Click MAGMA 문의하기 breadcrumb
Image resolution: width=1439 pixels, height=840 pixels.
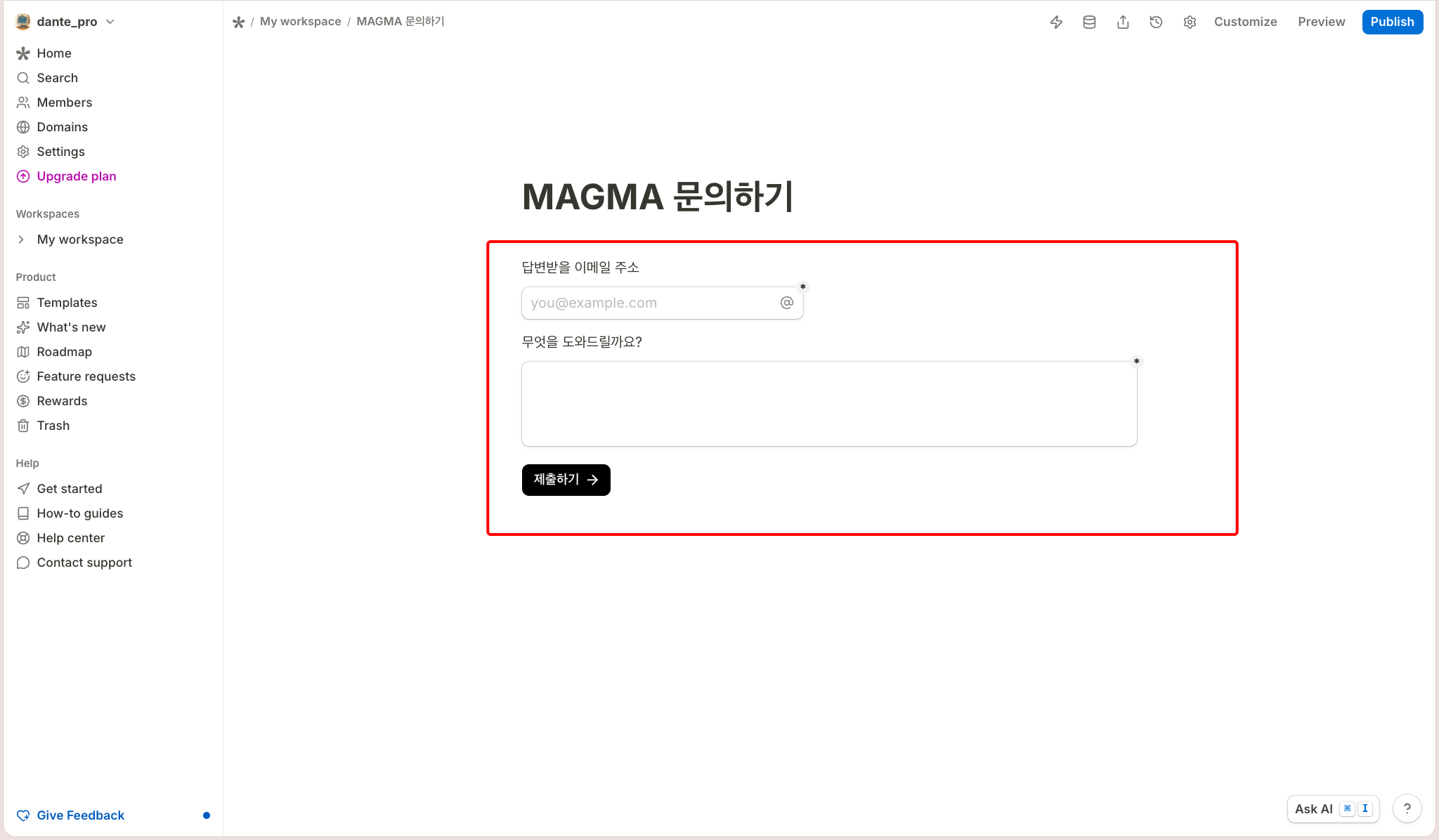[401, 22]
